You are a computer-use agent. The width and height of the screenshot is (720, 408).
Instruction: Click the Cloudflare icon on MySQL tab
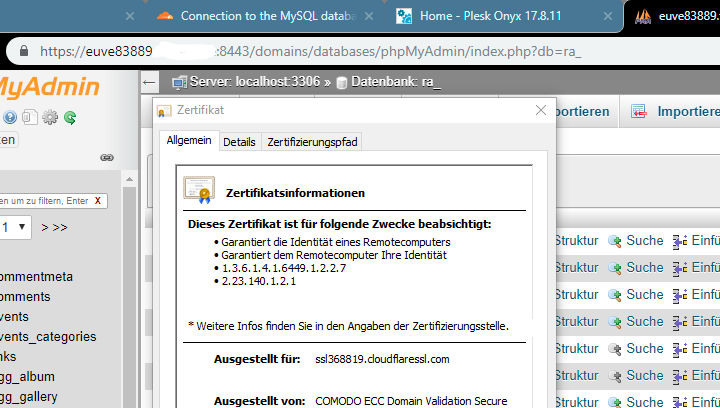tap(165, 16)
